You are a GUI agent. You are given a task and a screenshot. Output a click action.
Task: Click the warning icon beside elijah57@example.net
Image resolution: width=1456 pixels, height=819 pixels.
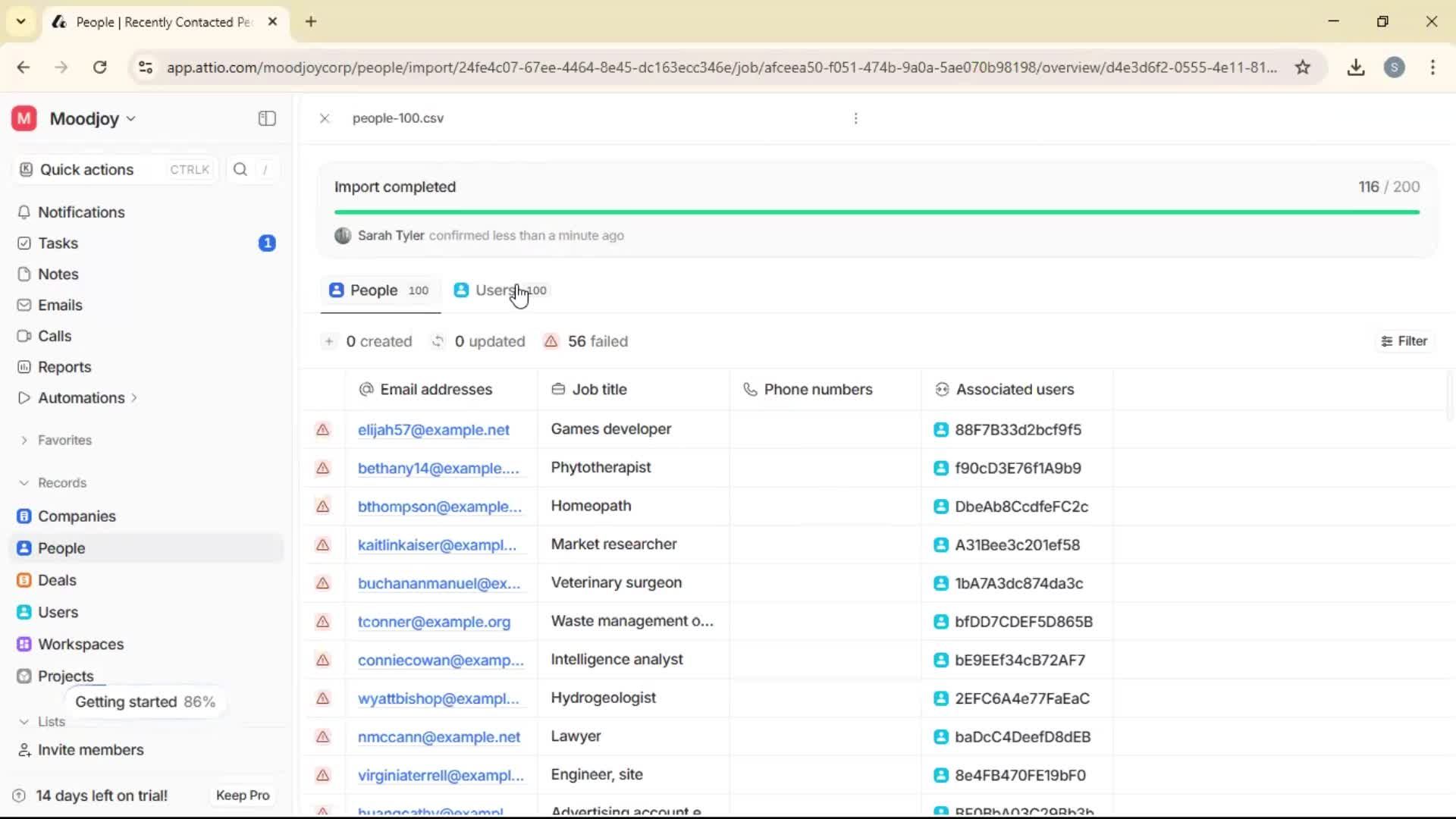(323, 430)
